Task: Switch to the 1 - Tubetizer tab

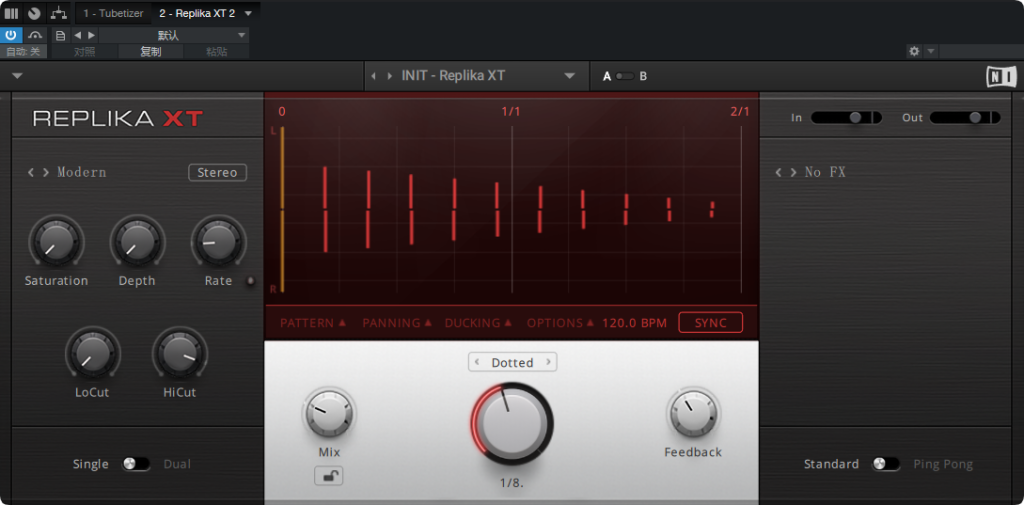Action: 113,13
